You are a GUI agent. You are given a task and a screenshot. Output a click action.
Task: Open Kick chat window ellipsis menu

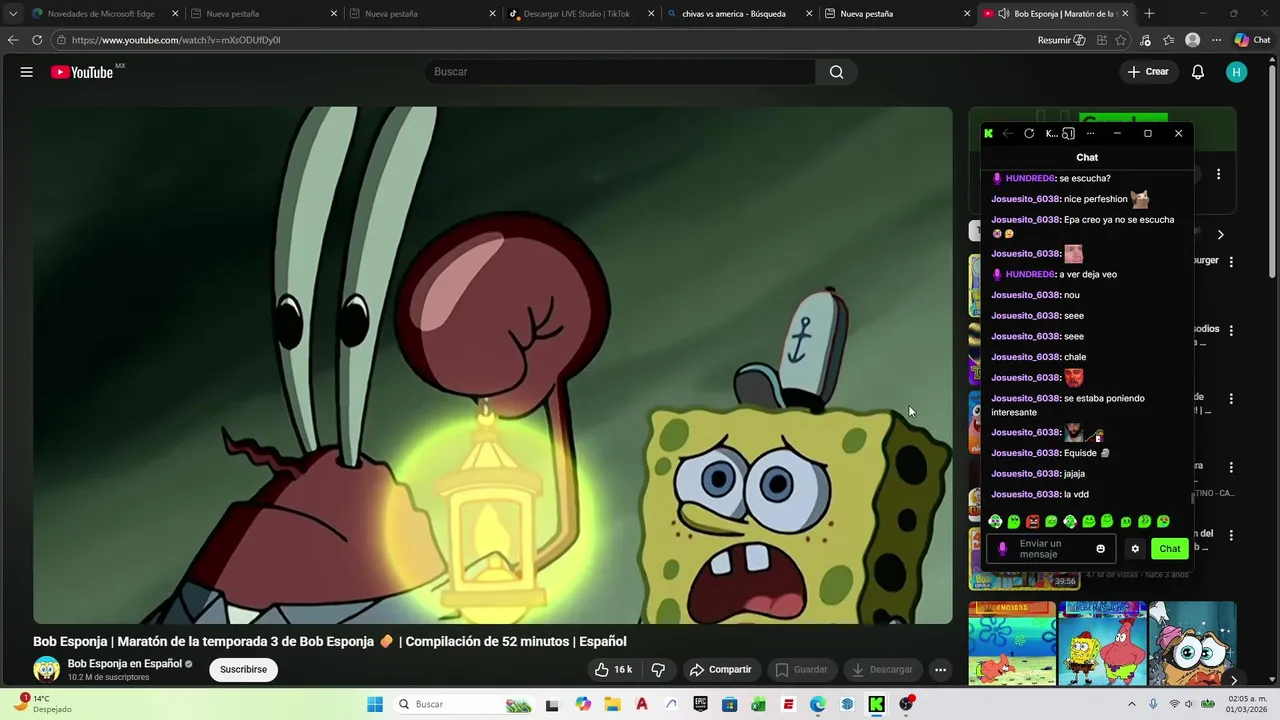click(x=1090, y=133)
